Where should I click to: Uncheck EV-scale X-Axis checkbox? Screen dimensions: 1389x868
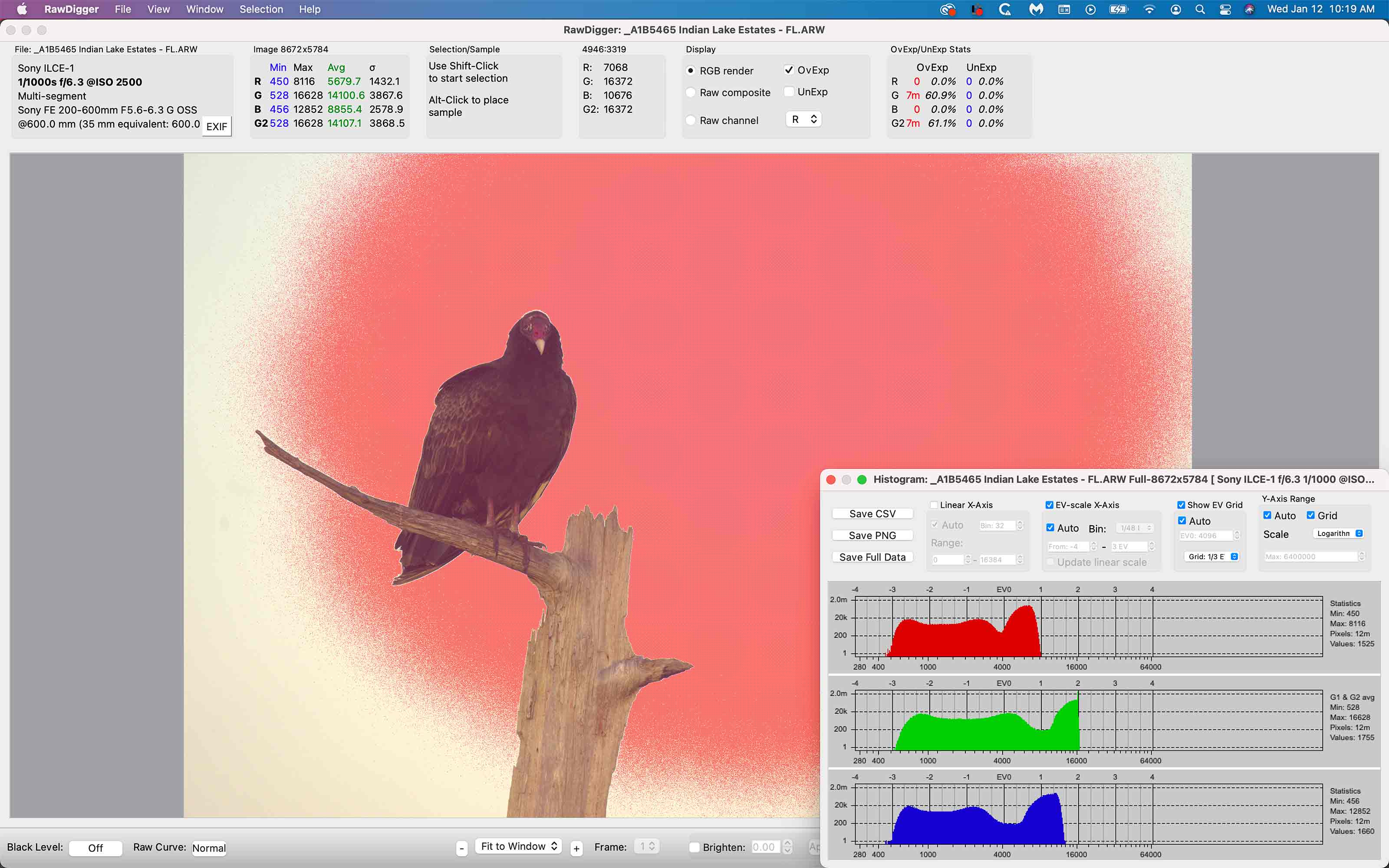coord(1049,505)
